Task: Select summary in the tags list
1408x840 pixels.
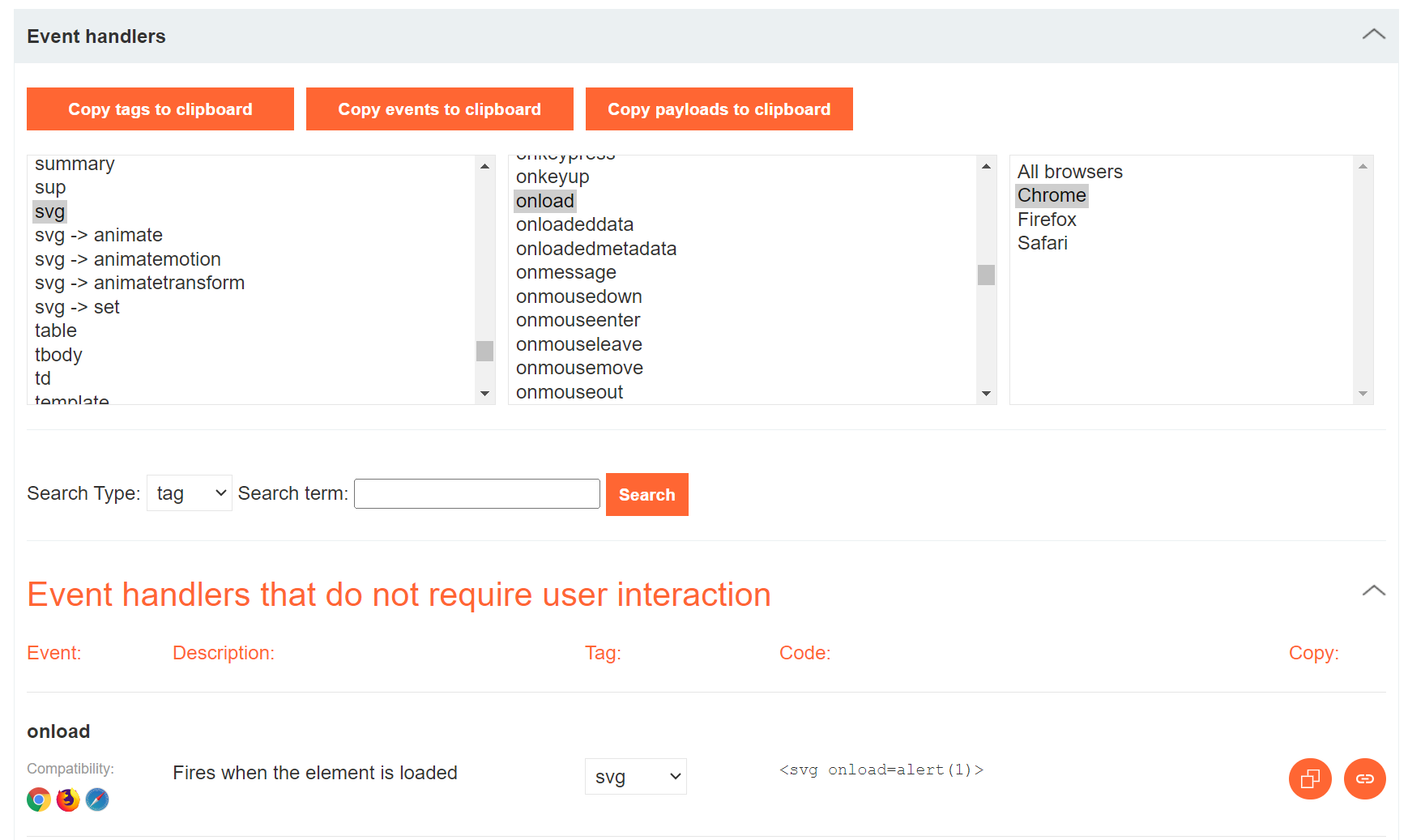Action: click(x=75, y=164)
